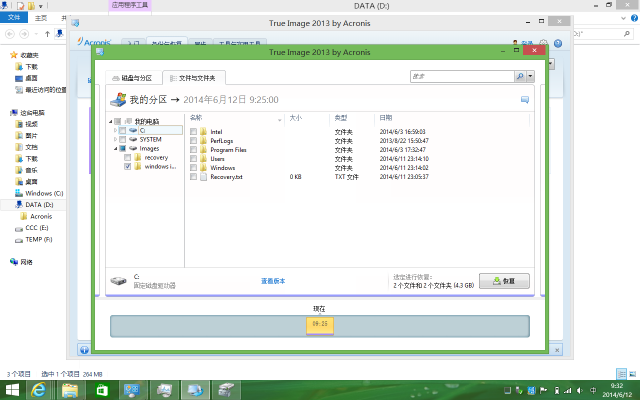
Task: Switch Explorer to large icons view
Action: click(x=632, y=373)
